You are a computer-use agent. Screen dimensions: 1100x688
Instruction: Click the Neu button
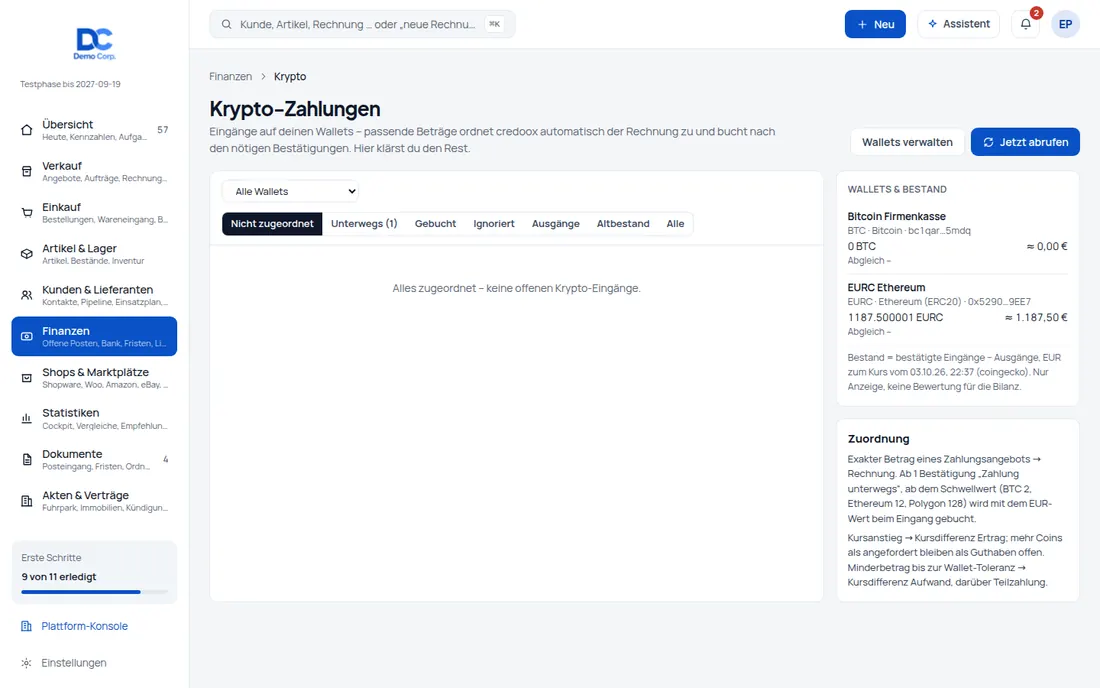point(875,25)
